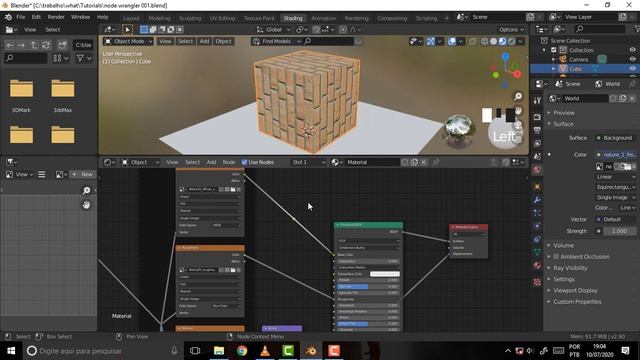640x360 pixels.
Task: Open the Window menu
Action: click(80, 17)
